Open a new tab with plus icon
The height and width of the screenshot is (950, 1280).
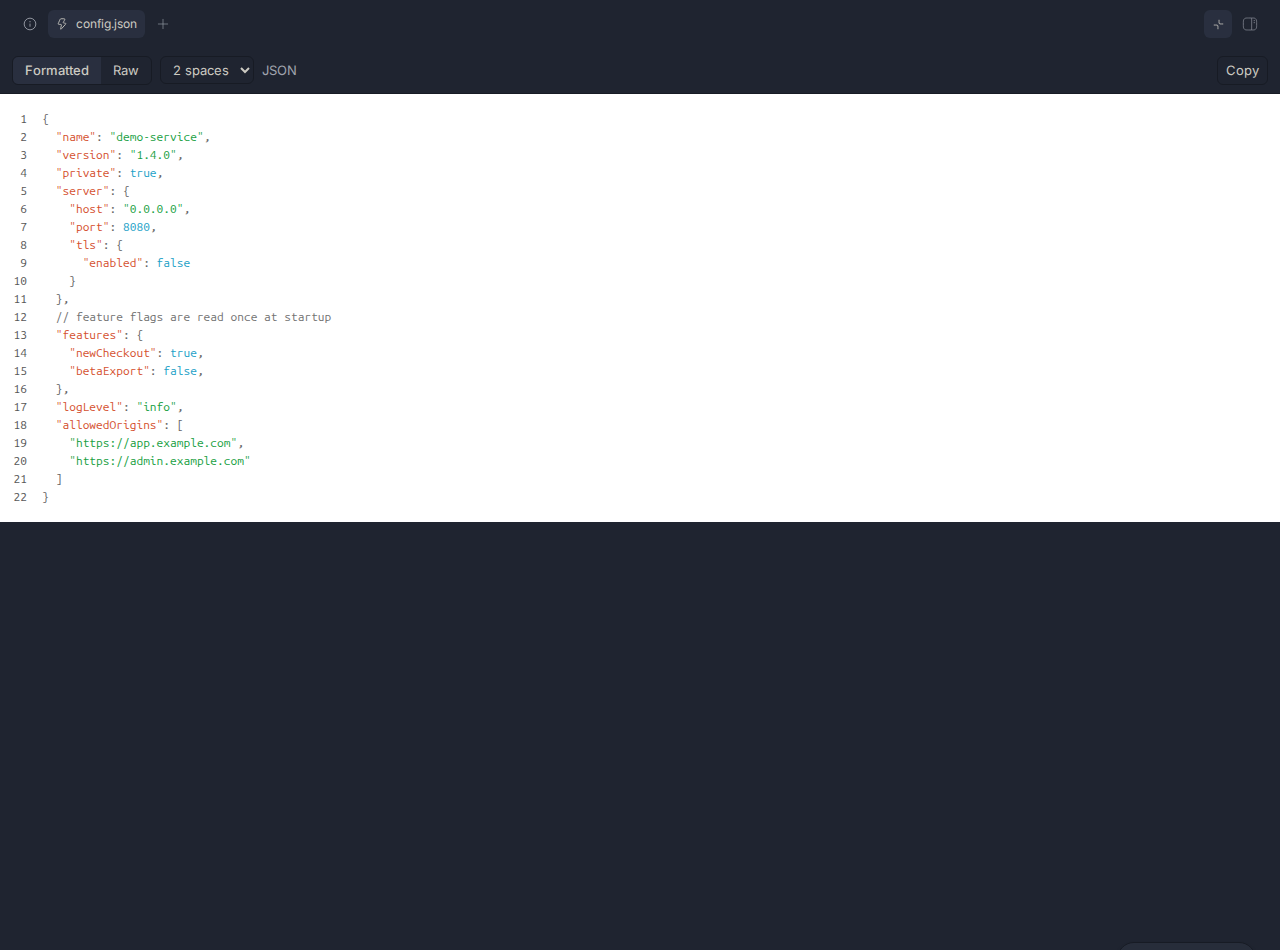pos(163,24)
